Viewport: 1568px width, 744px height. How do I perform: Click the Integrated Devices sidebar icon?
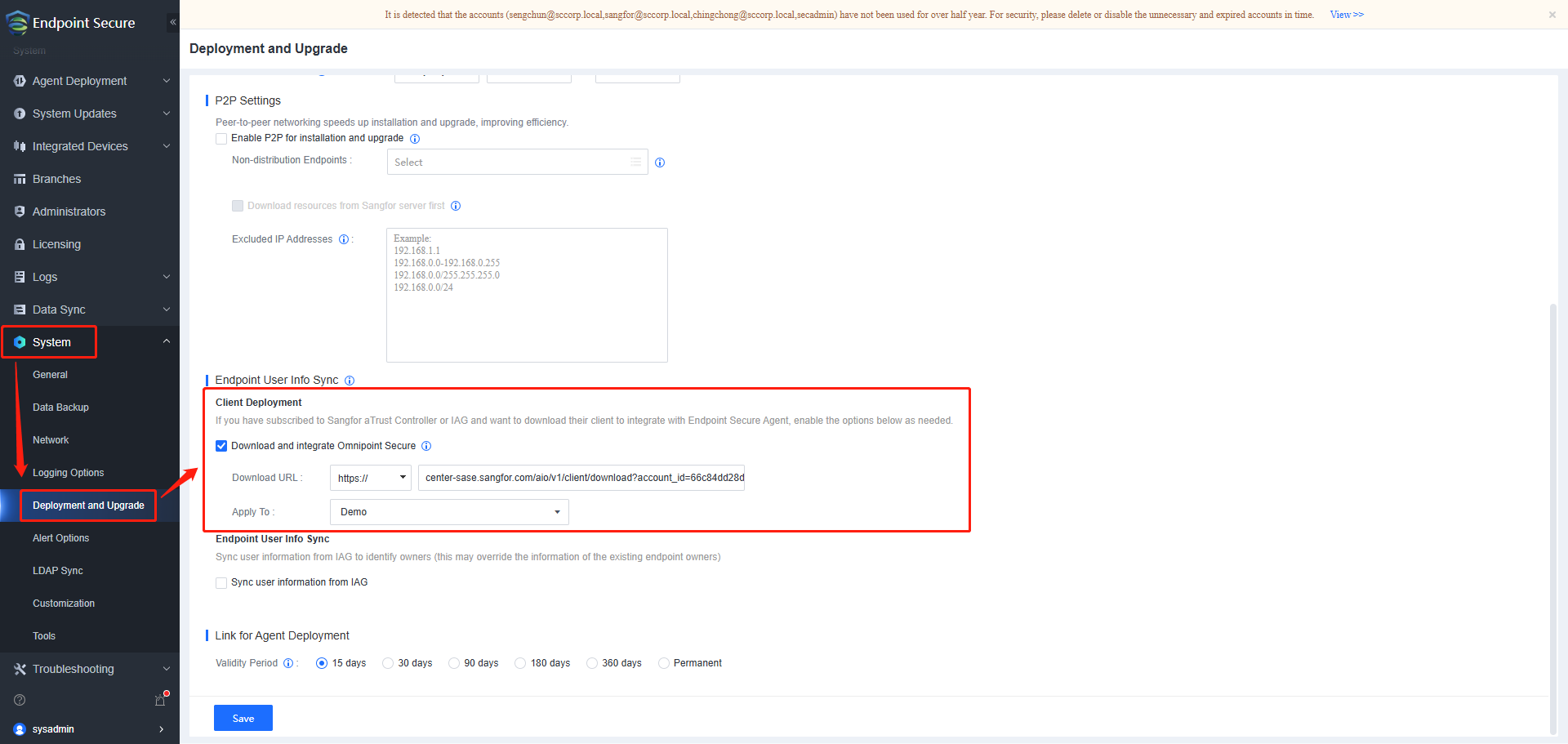tap(20, 146)
